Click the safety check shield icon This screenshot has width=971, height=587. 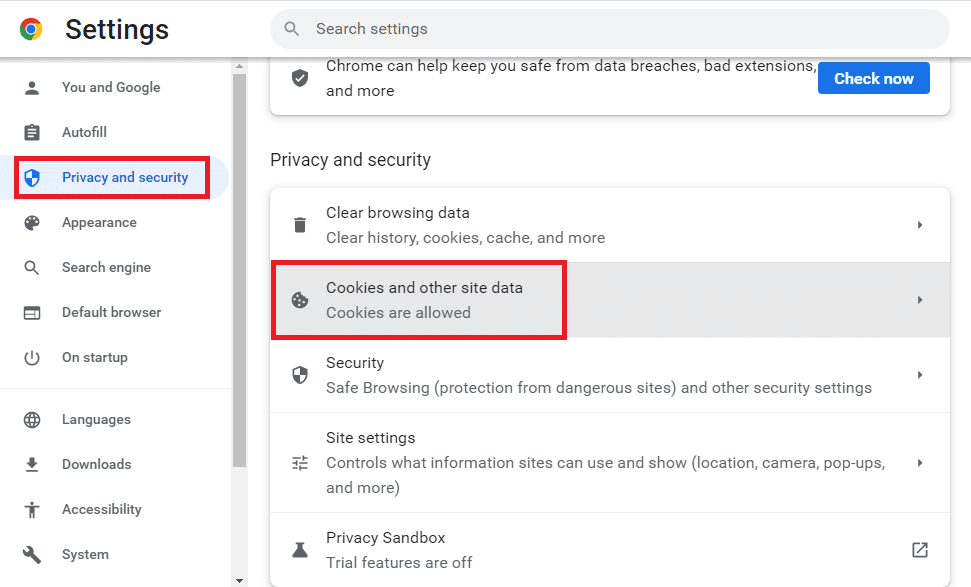coord(300,78)
